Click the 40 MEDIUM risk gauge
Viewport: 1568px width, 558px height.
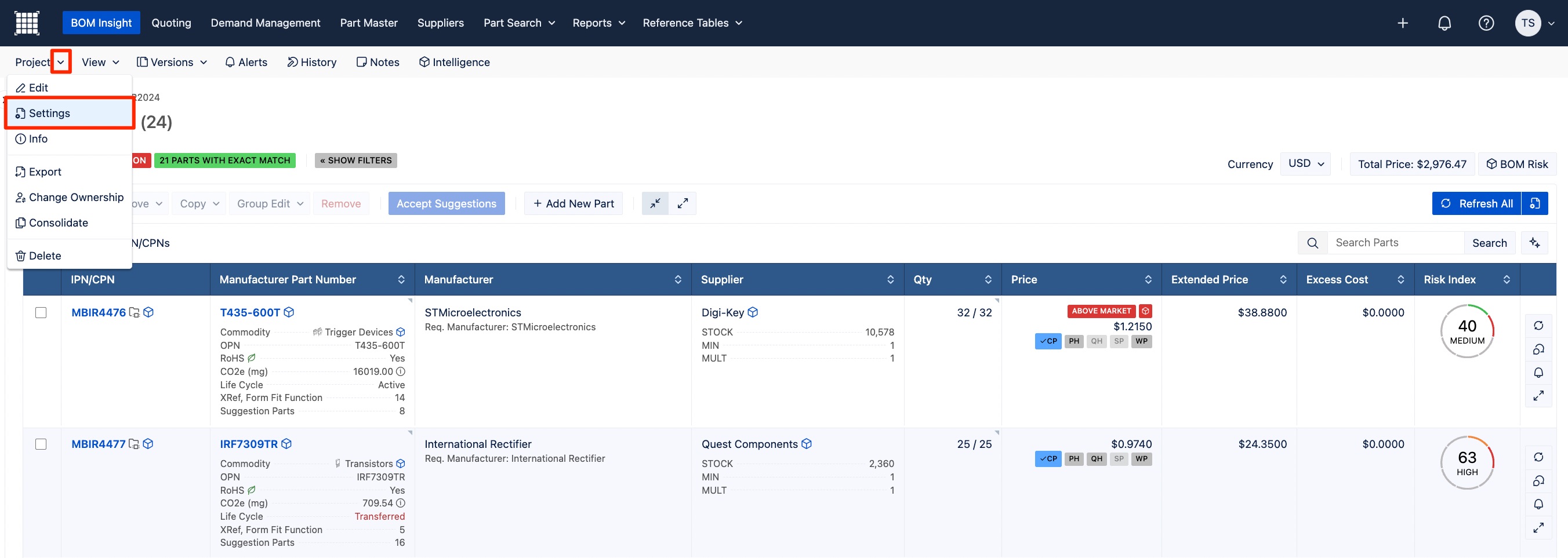[1467, 331]
